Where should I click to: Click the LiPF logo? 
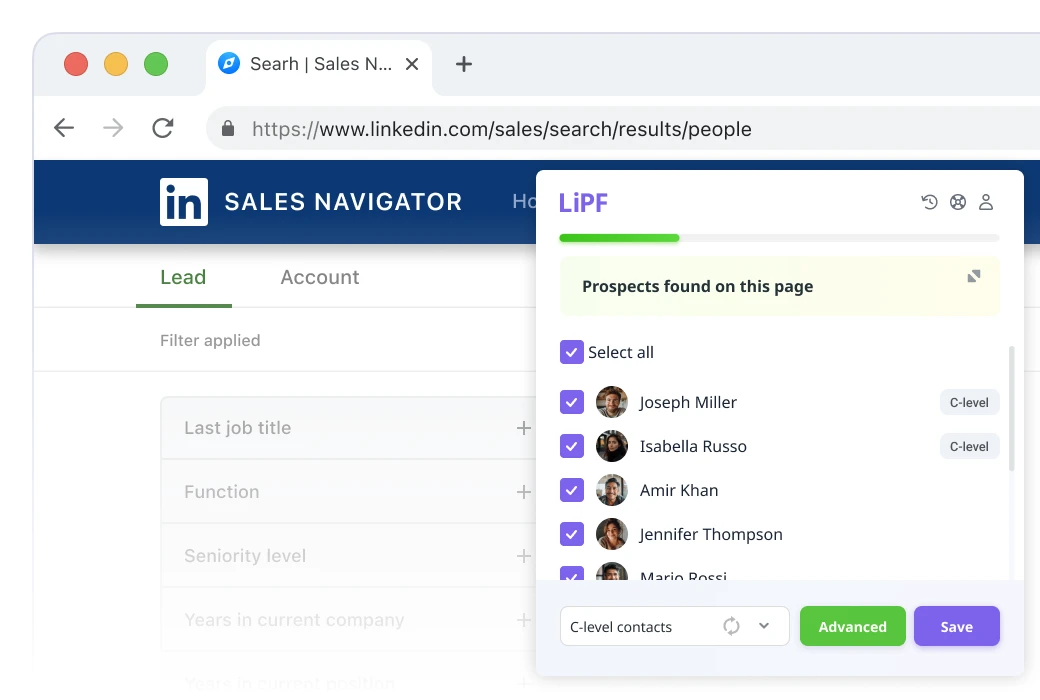[583, 202]
